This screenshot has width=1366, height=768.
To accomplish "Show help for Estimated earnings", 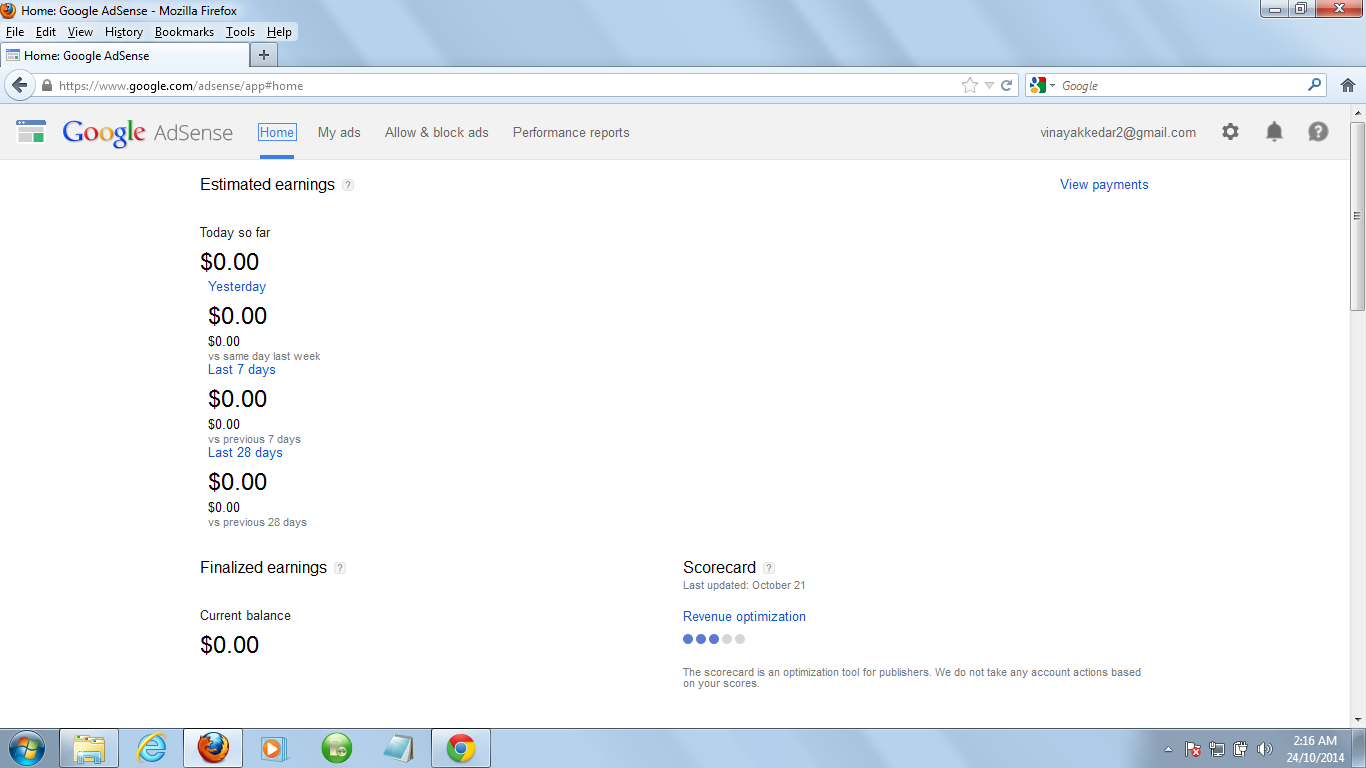I will 348,185.
